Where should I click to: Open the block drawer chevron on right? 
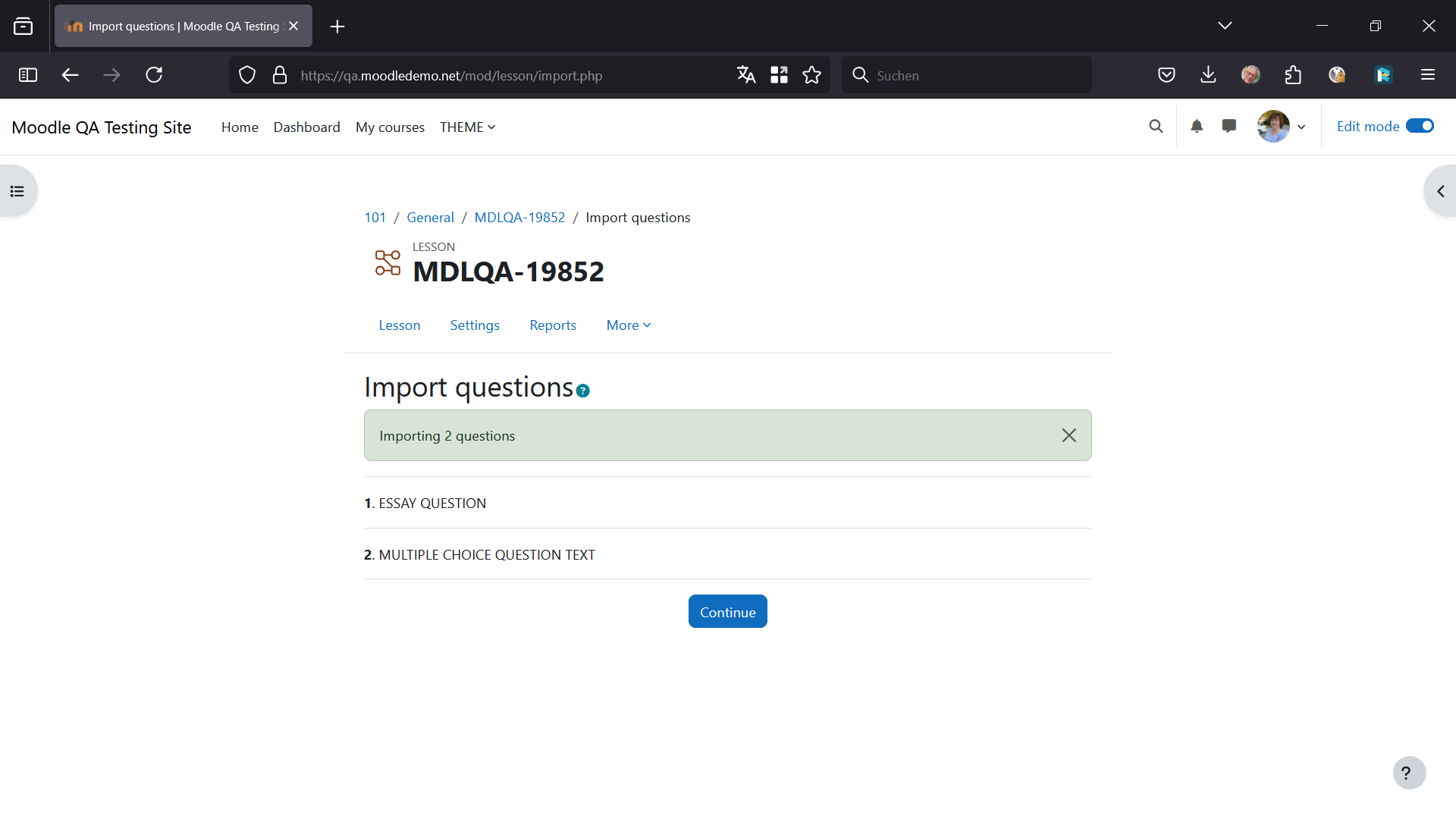tap(1441, 191)
